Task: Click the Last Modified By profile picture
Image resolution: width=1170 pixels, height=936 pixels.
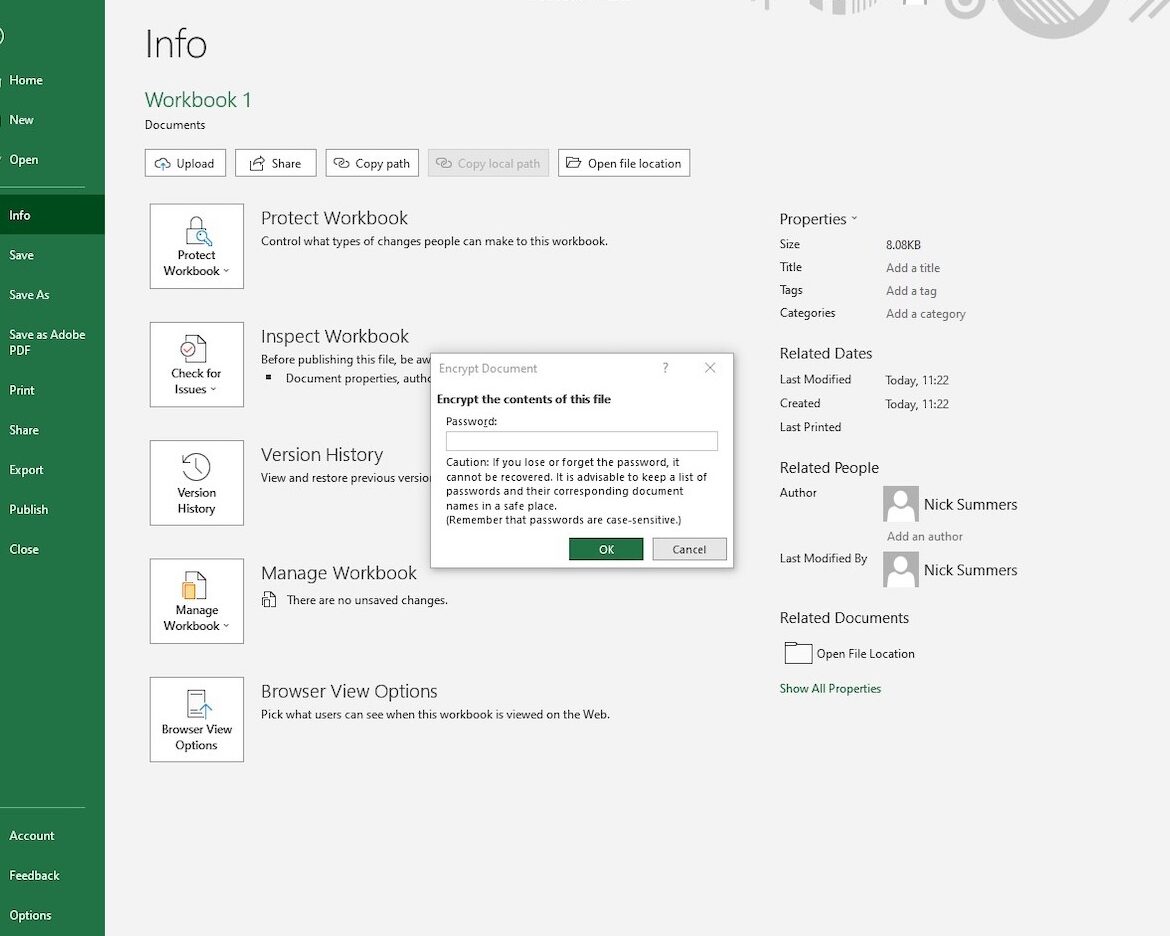Action: (x=900, y=569)
